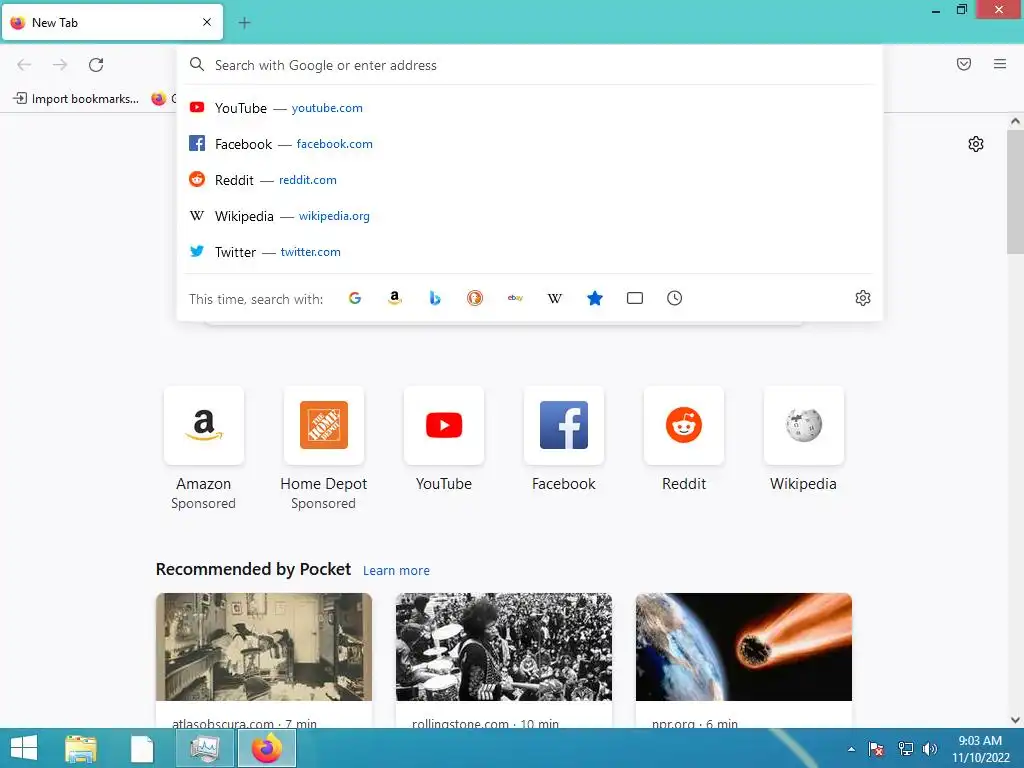This screenshot has width=1024, height=768.
Task: Click blank document taskbar icon
Action: pyautogui.click(x=142, y=748)
